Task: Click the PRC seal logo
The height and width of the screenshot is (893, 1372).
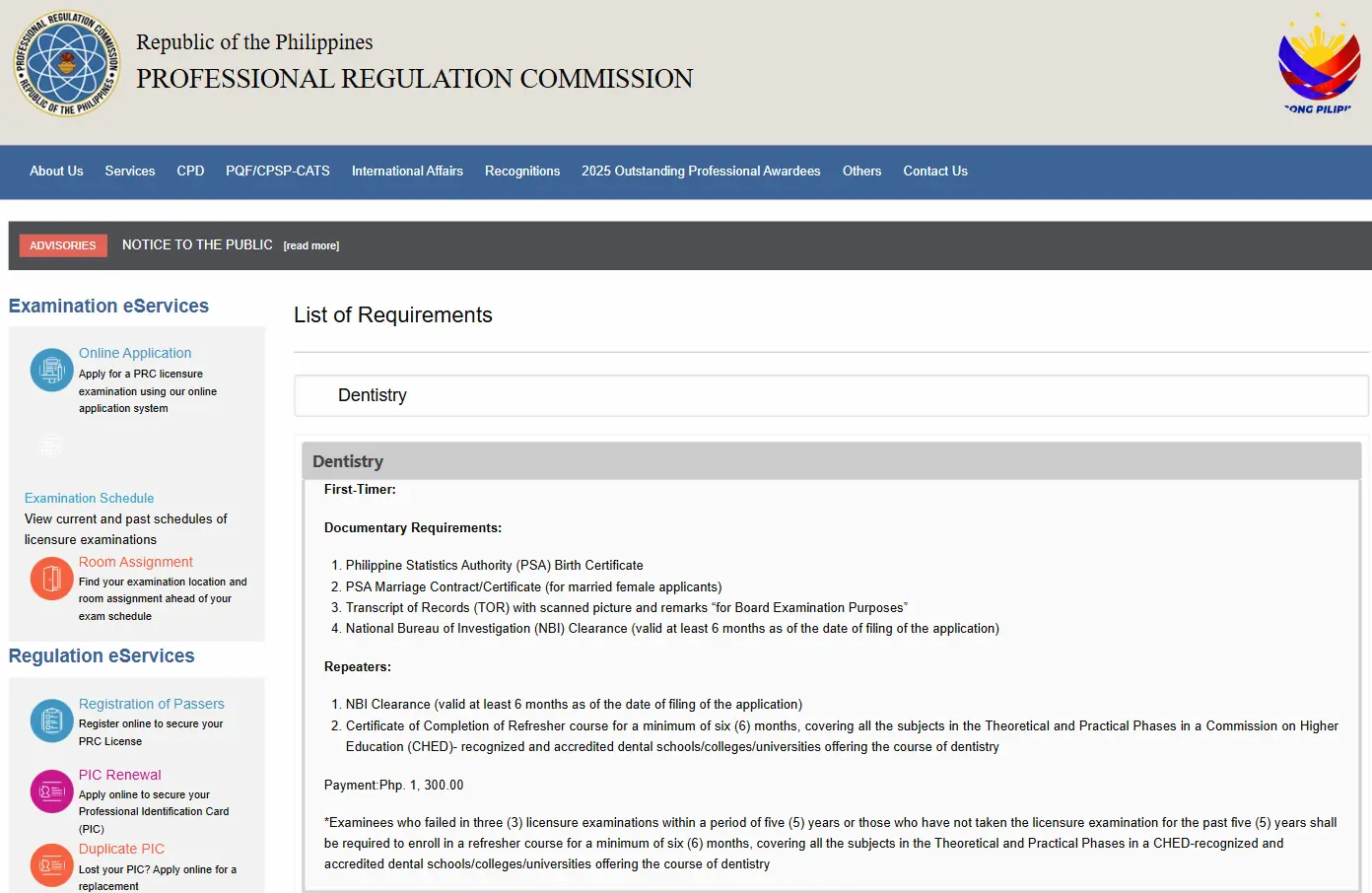Action: pos(67,63)
